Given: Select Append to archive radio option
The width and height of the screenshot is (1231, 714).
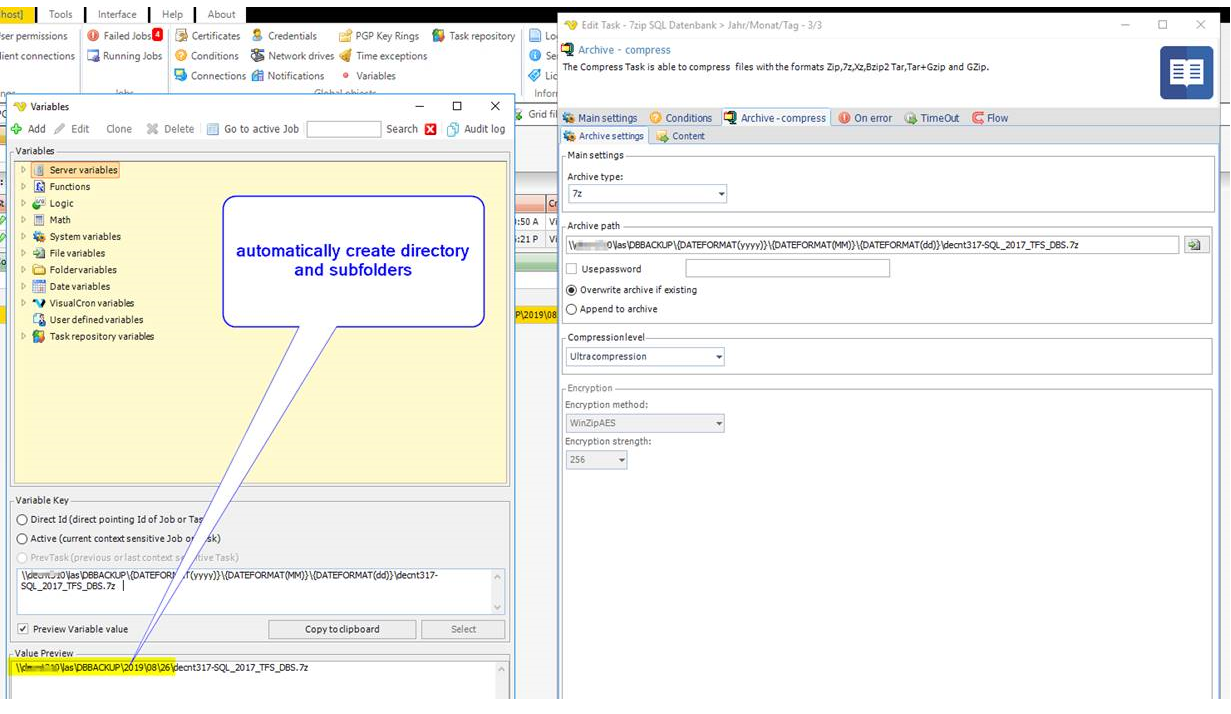Looking at the screenshot, I should [x=572, y=309].
